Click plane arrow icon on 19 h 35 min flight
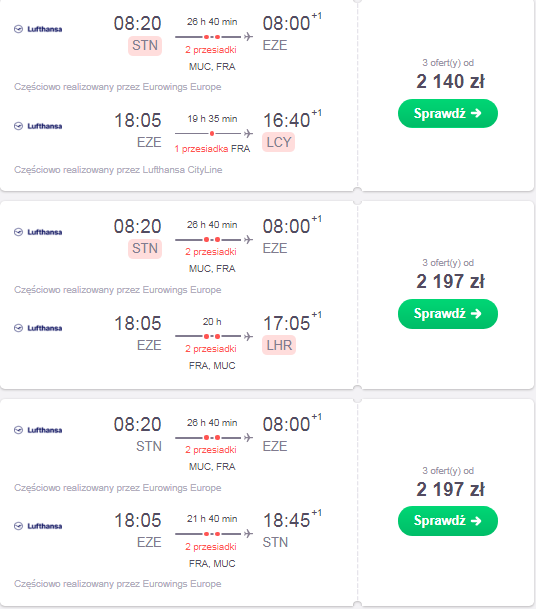Screen dimensions: 536x609 (x=248, y=134)
